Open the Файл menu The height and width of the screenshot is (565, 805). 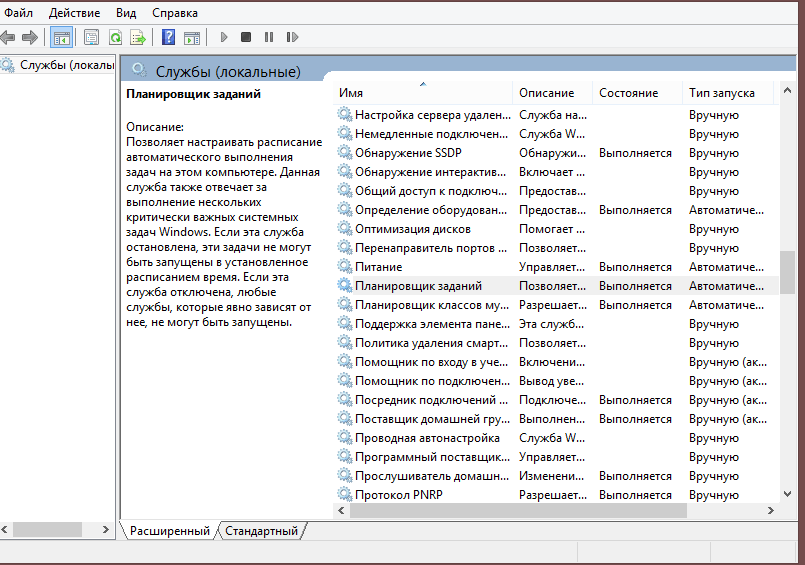point(18,13)
